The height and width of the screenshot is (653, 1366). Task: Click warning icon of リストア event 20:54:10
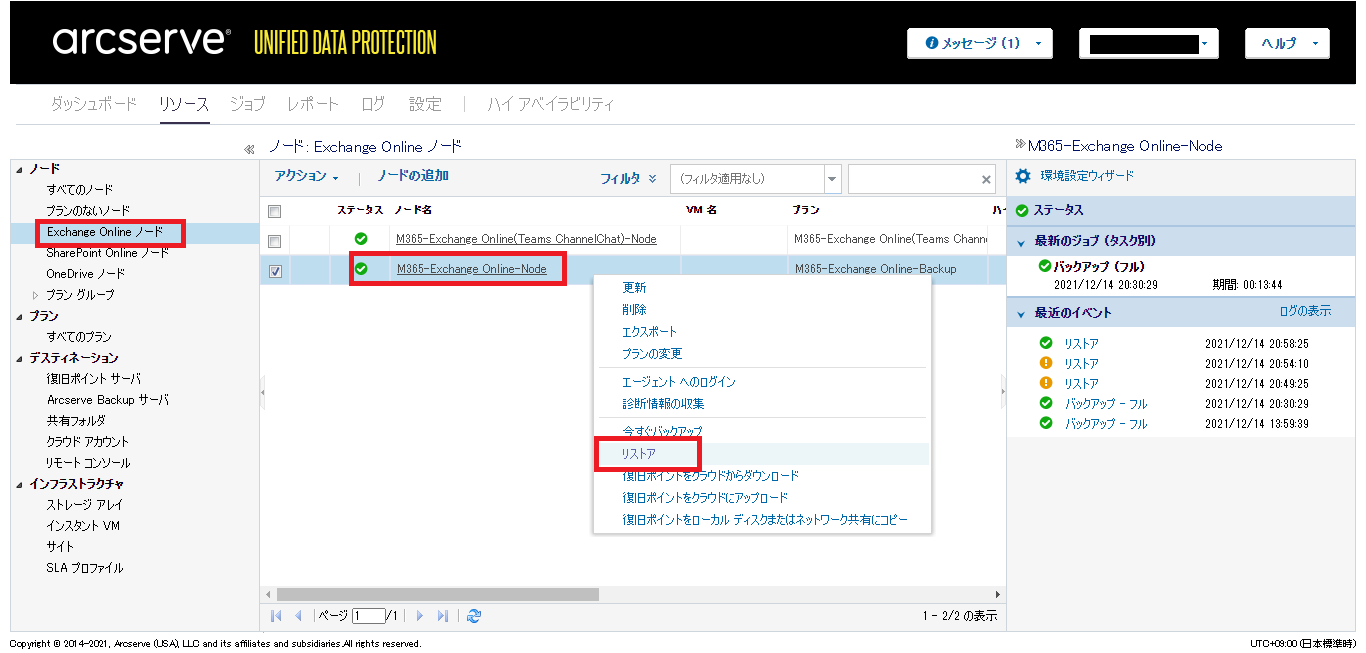pyautogui.click(x=1046, y=363)
